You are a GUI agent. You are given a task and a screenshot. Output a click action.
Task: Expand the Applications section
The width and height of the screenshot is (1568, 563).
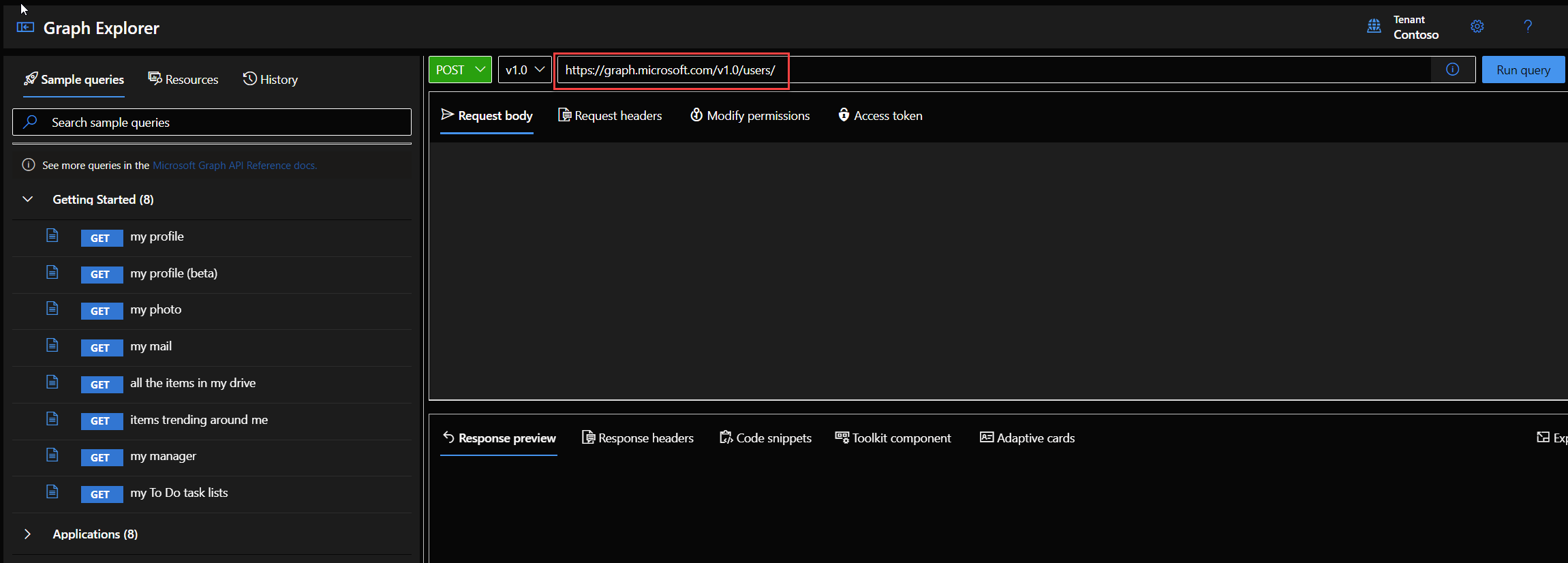tap(28, 534)
